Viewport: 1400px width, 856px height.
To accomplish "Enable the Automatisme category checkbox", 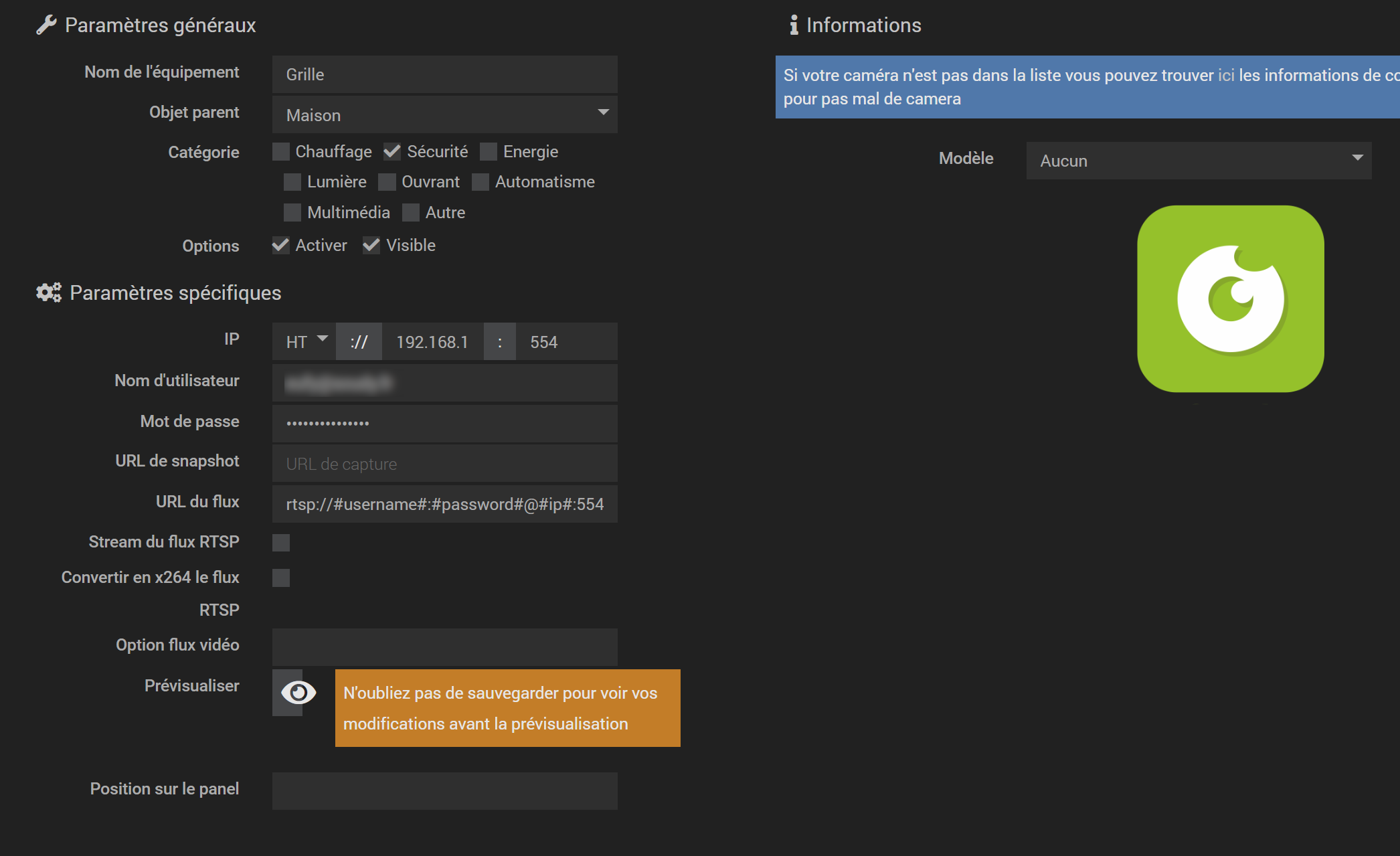I will pyautogui.click(x=480, y=182).
